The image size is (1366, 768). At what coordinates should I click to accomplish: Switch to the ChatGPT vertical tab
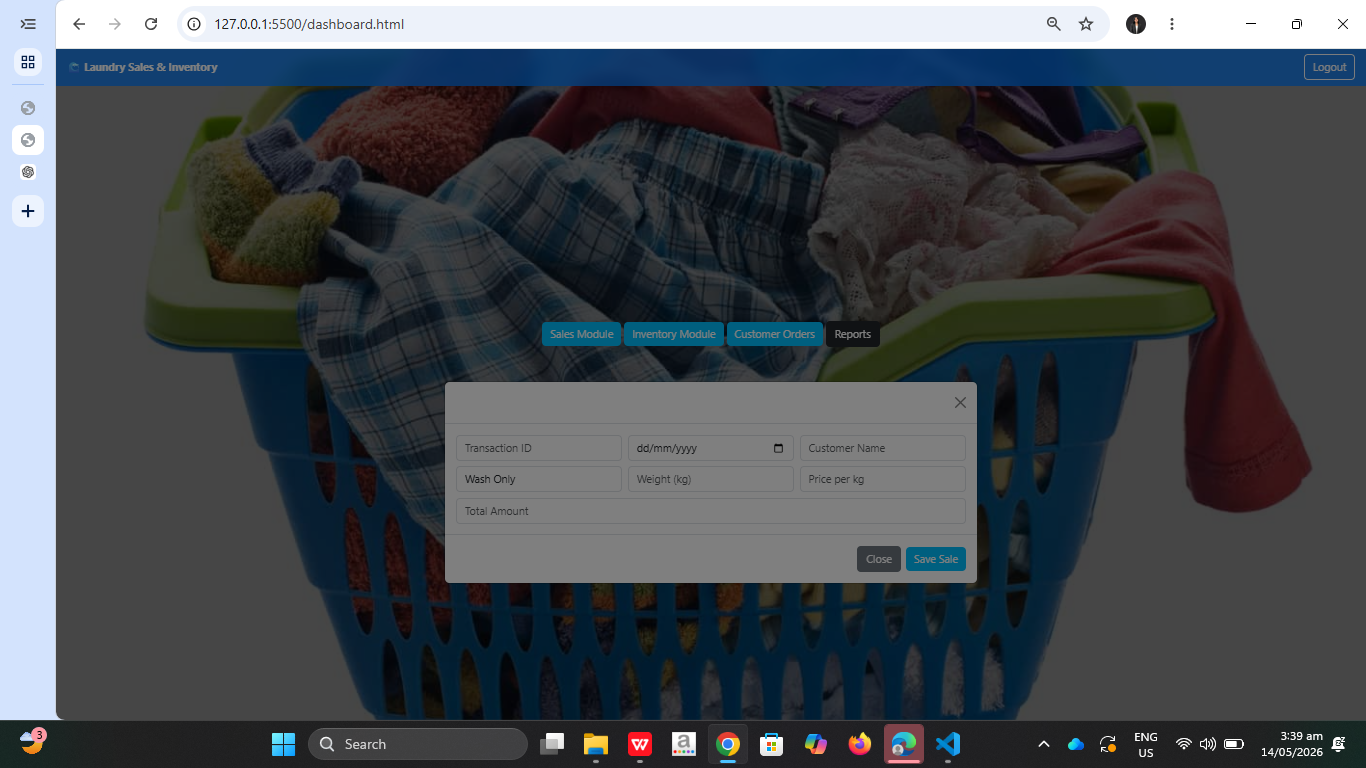coord(28,172)
